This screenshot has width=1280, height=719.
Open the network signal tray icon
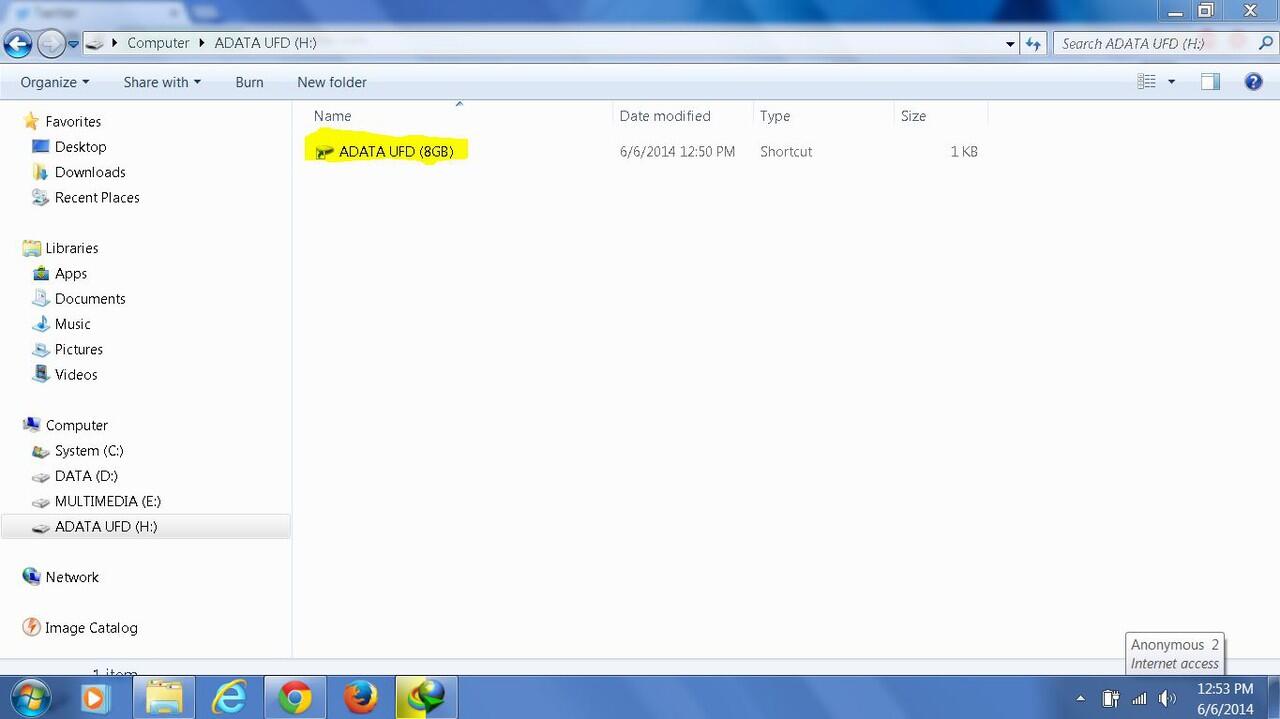(x=1139, y=699)
